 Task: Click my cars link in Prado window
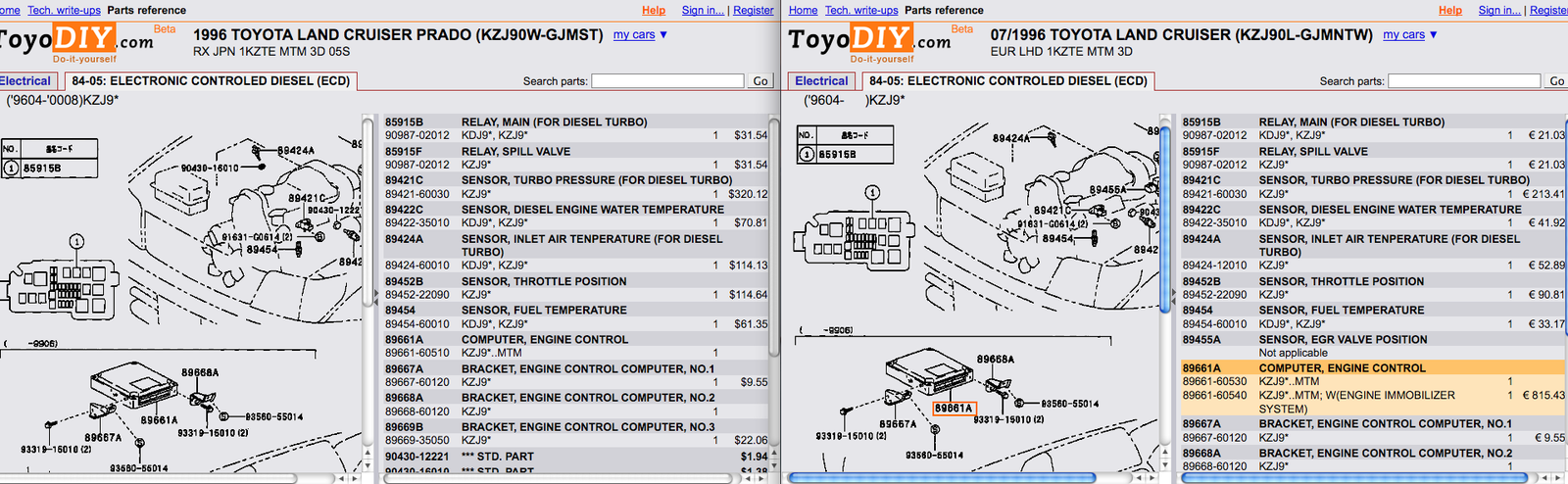pyautogui.click(x=634, y=34)
